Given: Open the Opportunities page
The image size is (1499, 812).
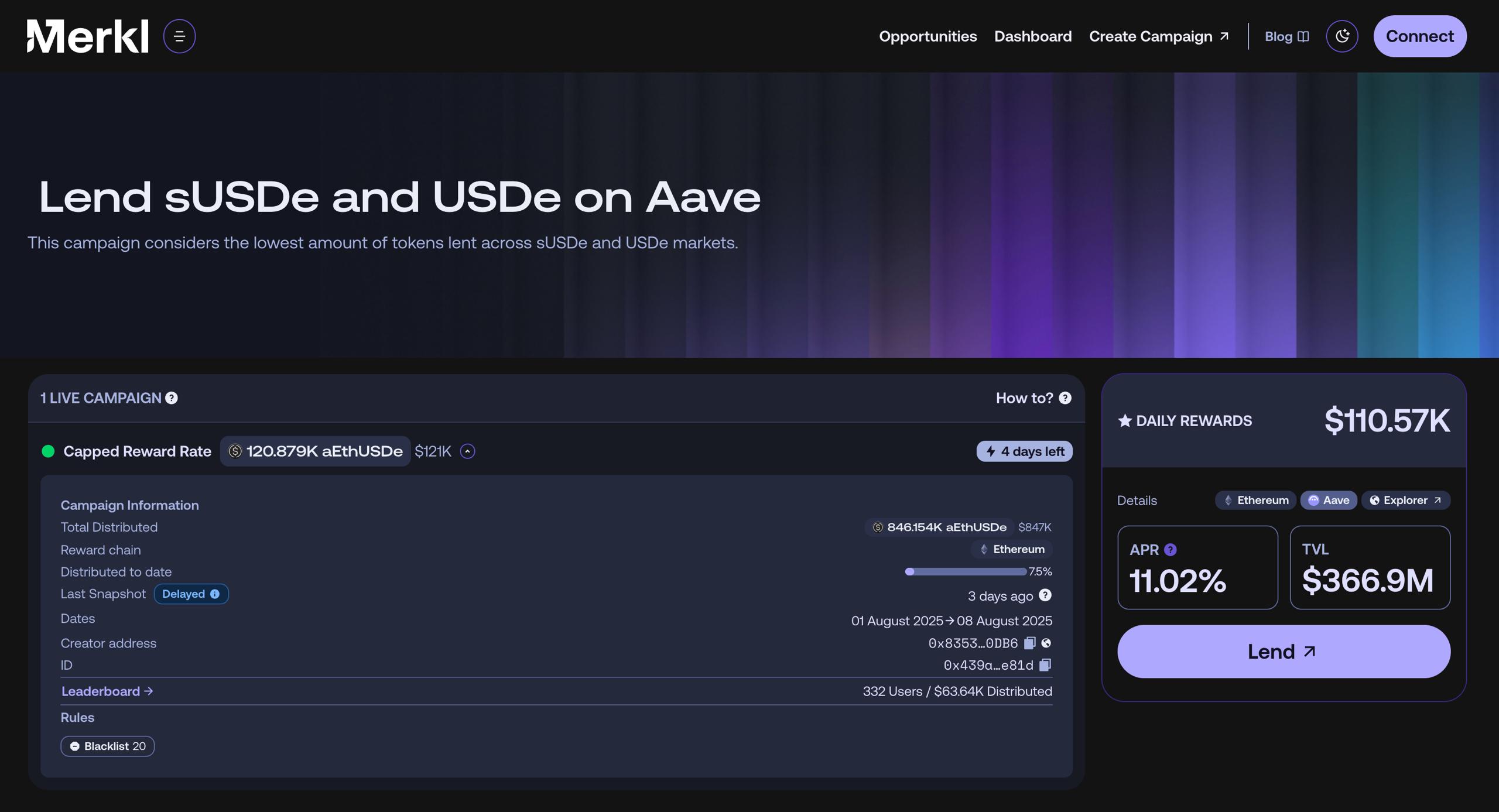Looking at the screenshot, I should (x=928, y=36).
